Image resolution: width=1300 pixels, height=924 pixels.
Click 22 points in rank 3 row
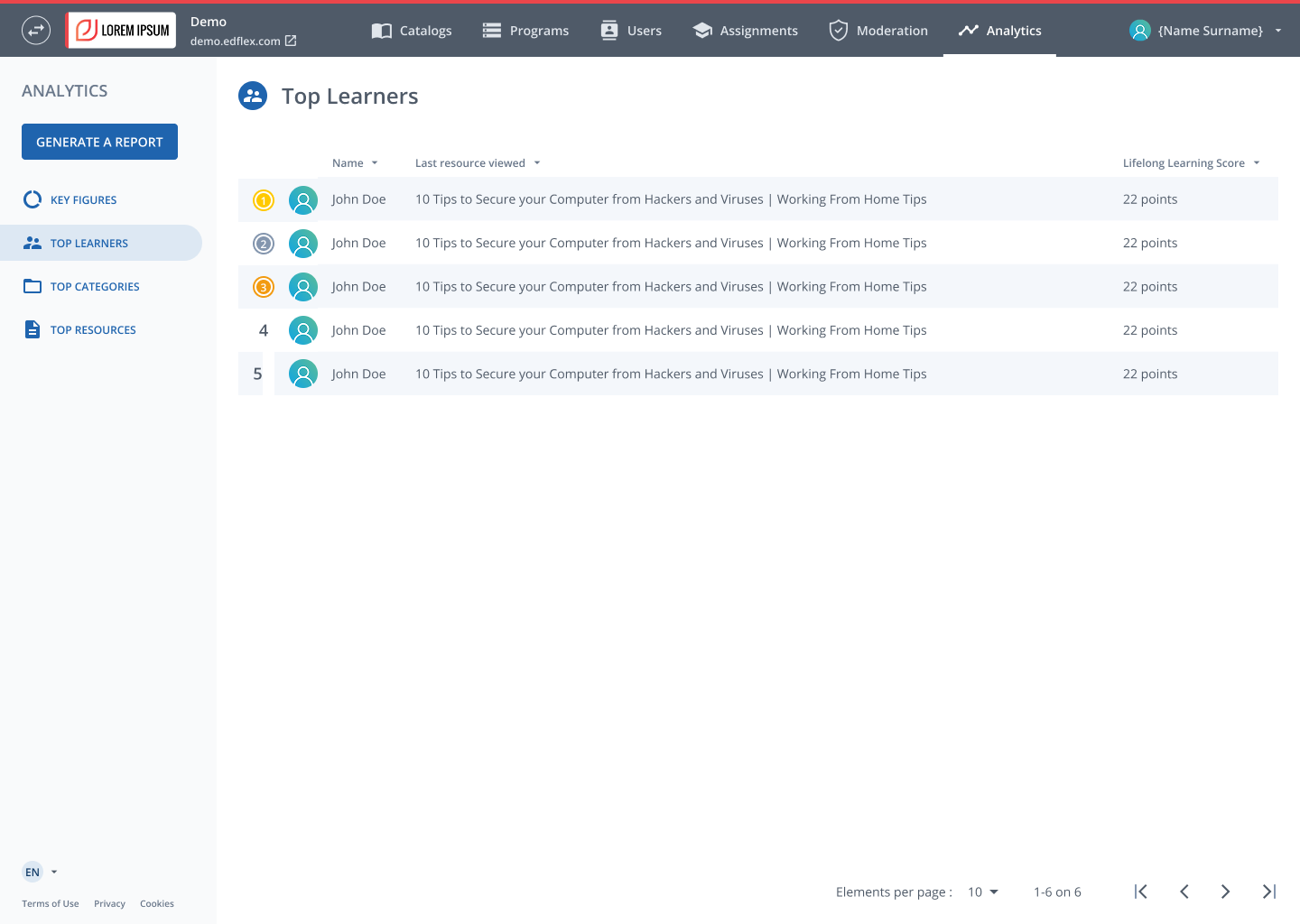click(x=1150, y=286)
